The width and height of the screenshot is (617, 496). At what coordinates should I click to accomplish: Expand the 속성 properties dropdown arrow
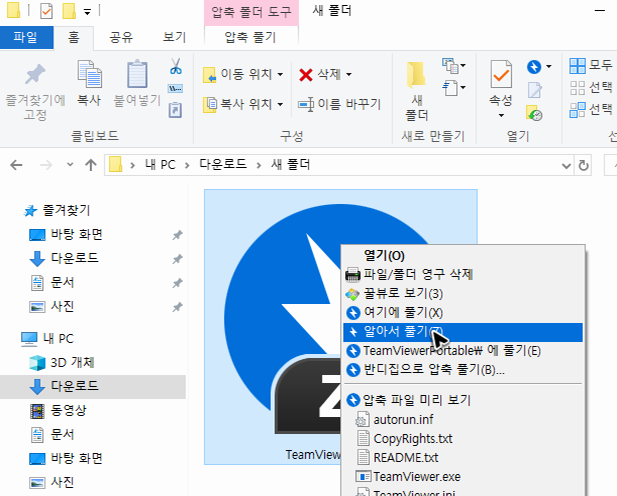[x=501, y=115]
